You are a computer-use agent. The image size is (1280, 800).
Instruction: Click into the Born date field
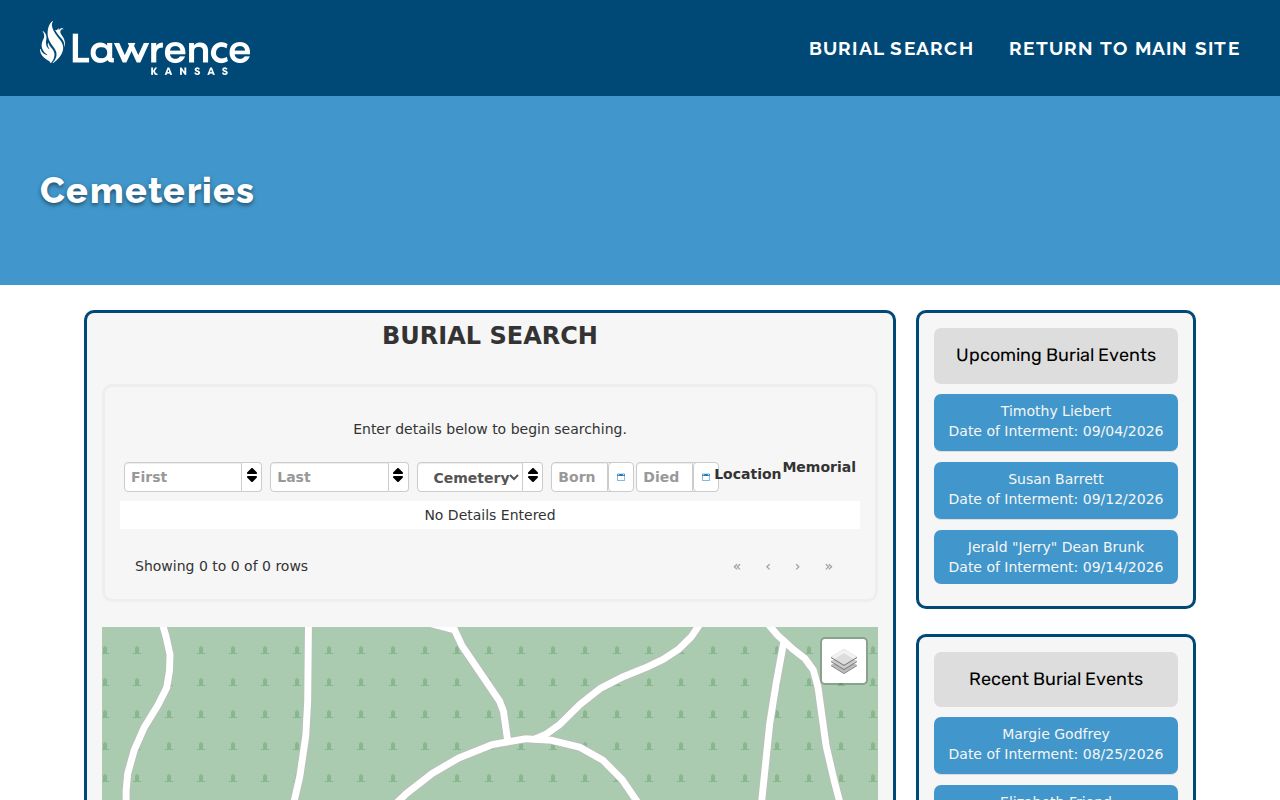click(x=580, y=477)
